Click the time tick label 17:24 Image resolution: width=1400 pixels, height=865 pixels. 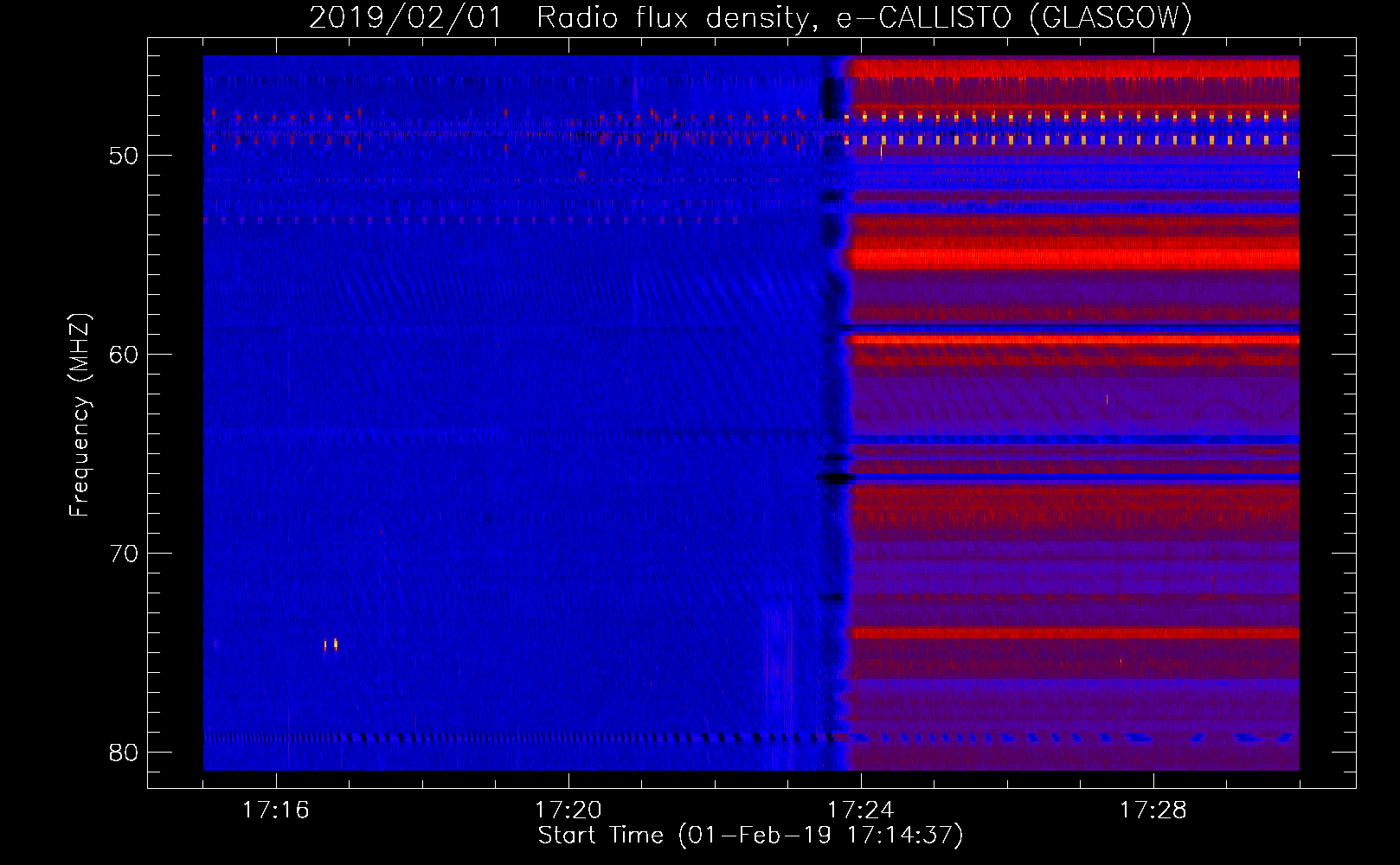coord(861,811)
